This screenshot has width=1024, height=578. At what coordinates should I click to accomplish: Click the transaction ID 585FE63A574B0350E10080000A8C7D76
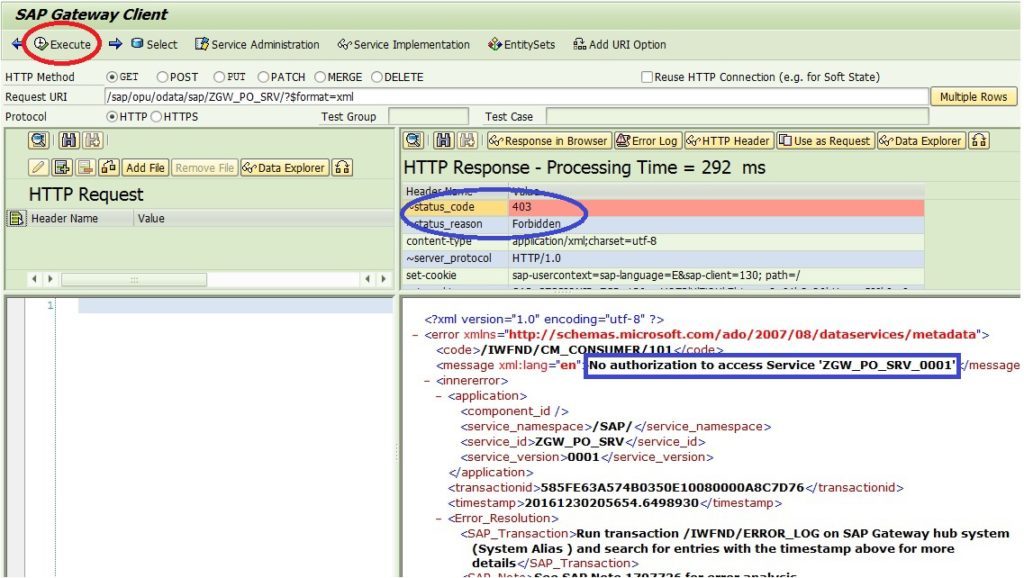[x=673, y=488]
